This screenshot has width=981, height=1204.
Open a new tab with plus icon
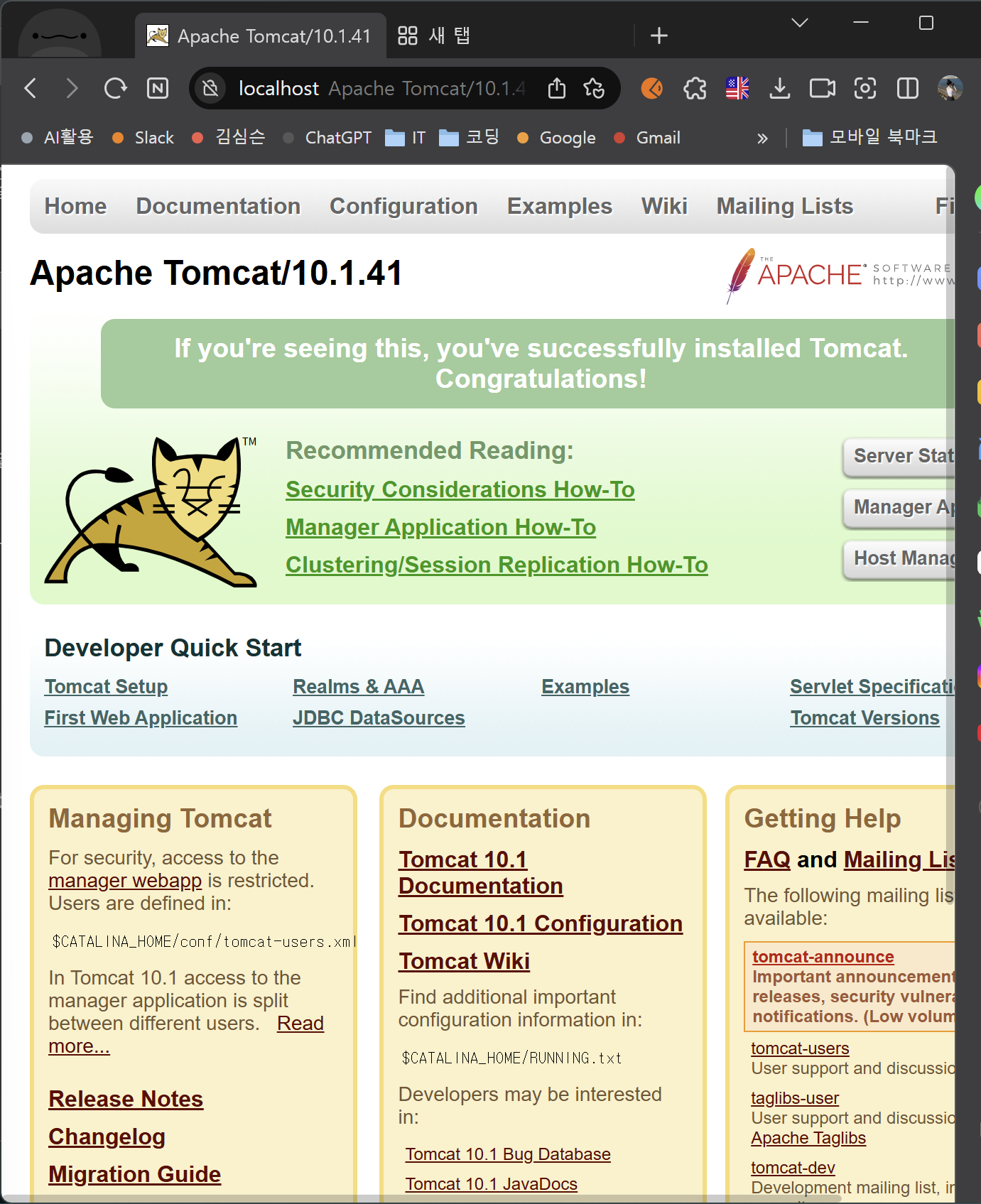point(659,36)
